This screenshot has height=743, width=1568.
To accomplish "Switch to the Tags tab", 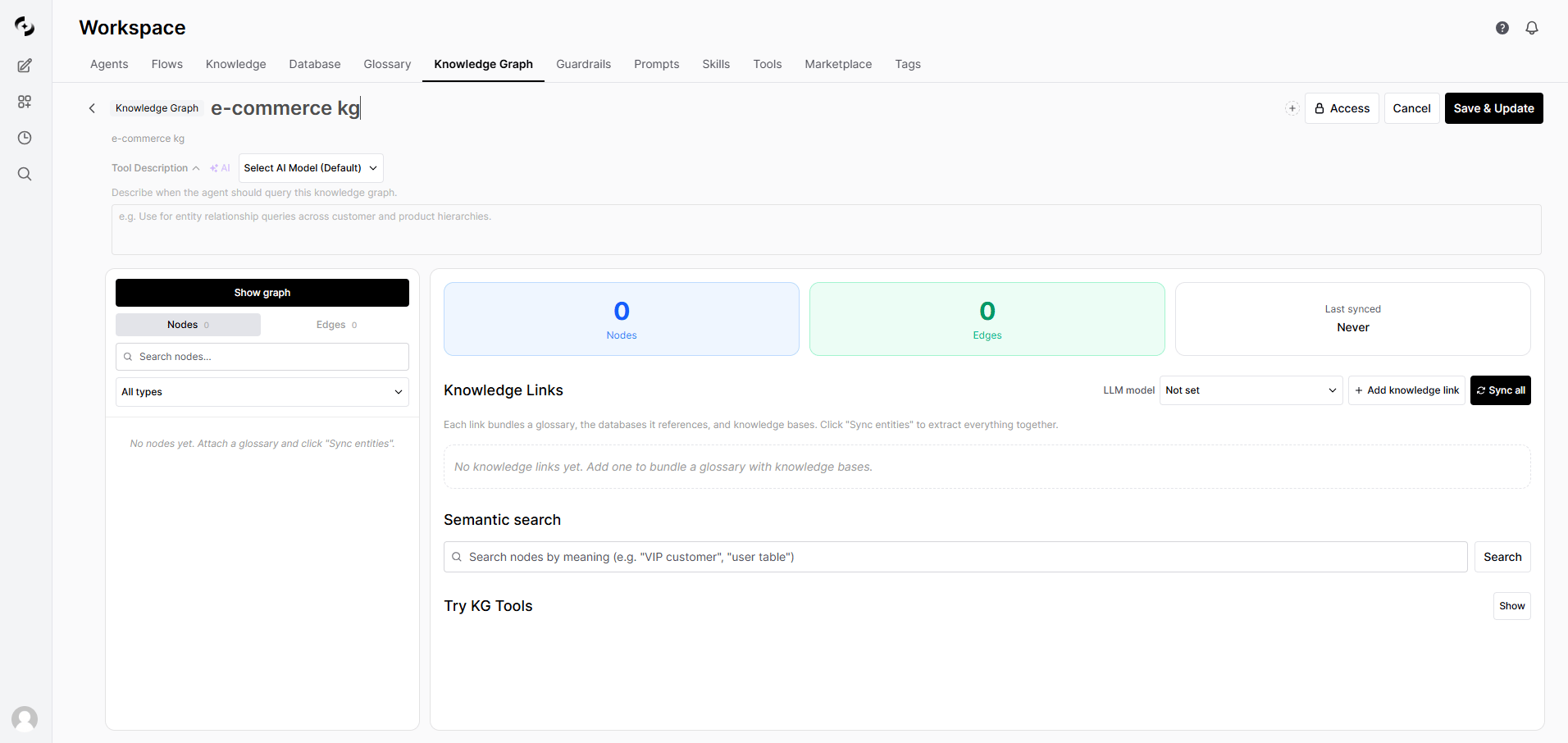I will pyautogui.click(x=908, y=64).
